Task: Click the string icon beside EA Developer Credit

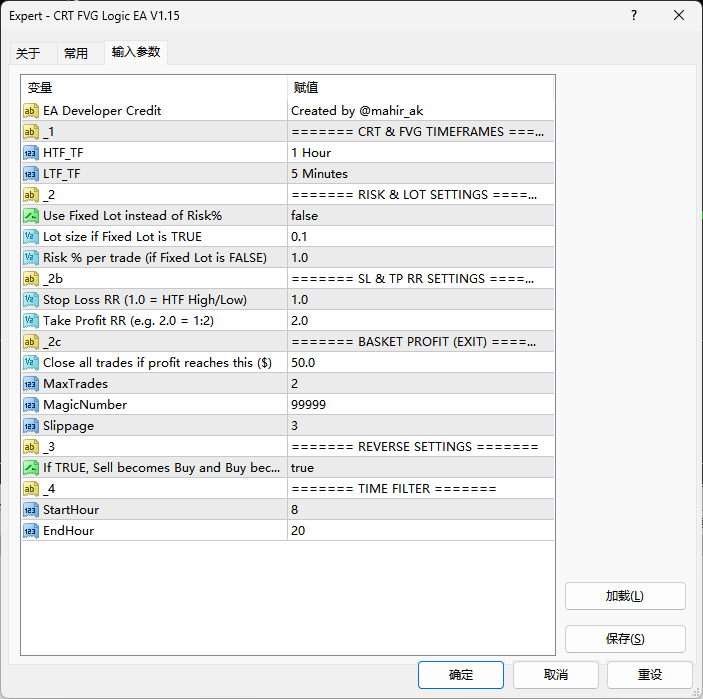Action: pyautogui.click(x=31, y=111)
